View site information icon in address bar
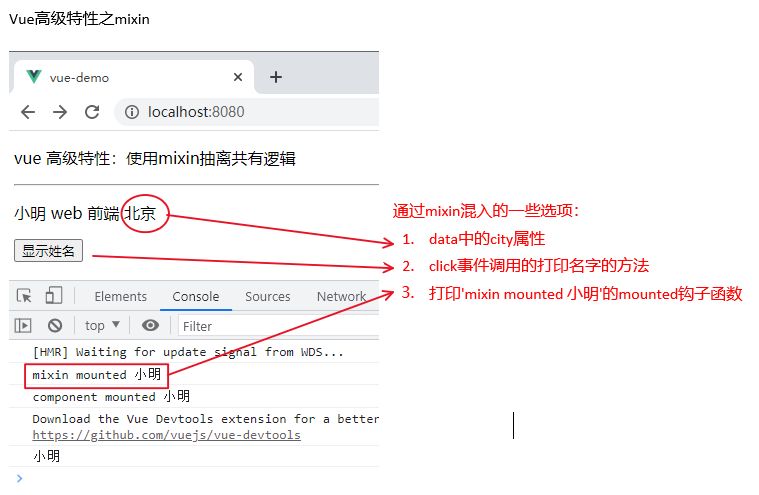The width and height of the screenshot is (759, 495). tap(132, 112)
